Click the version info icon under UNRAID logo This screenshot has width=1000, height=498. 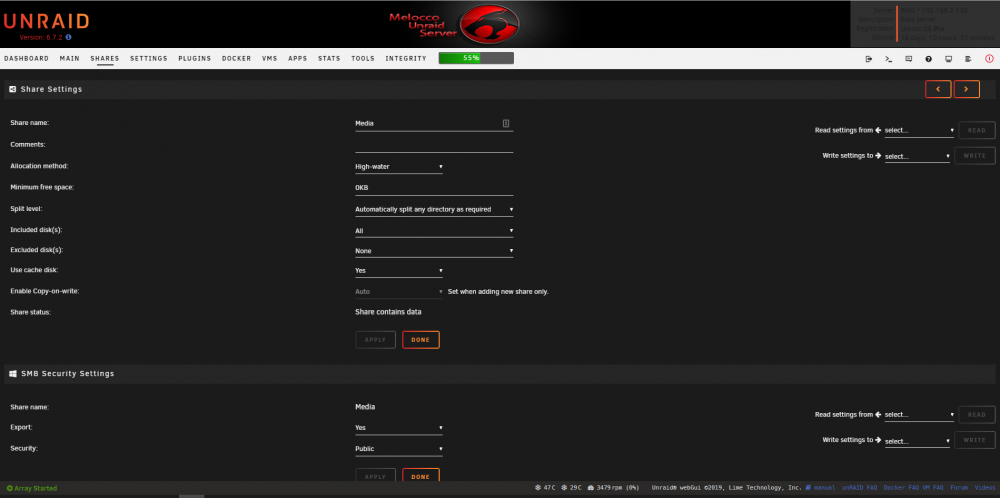pos(68,38)
